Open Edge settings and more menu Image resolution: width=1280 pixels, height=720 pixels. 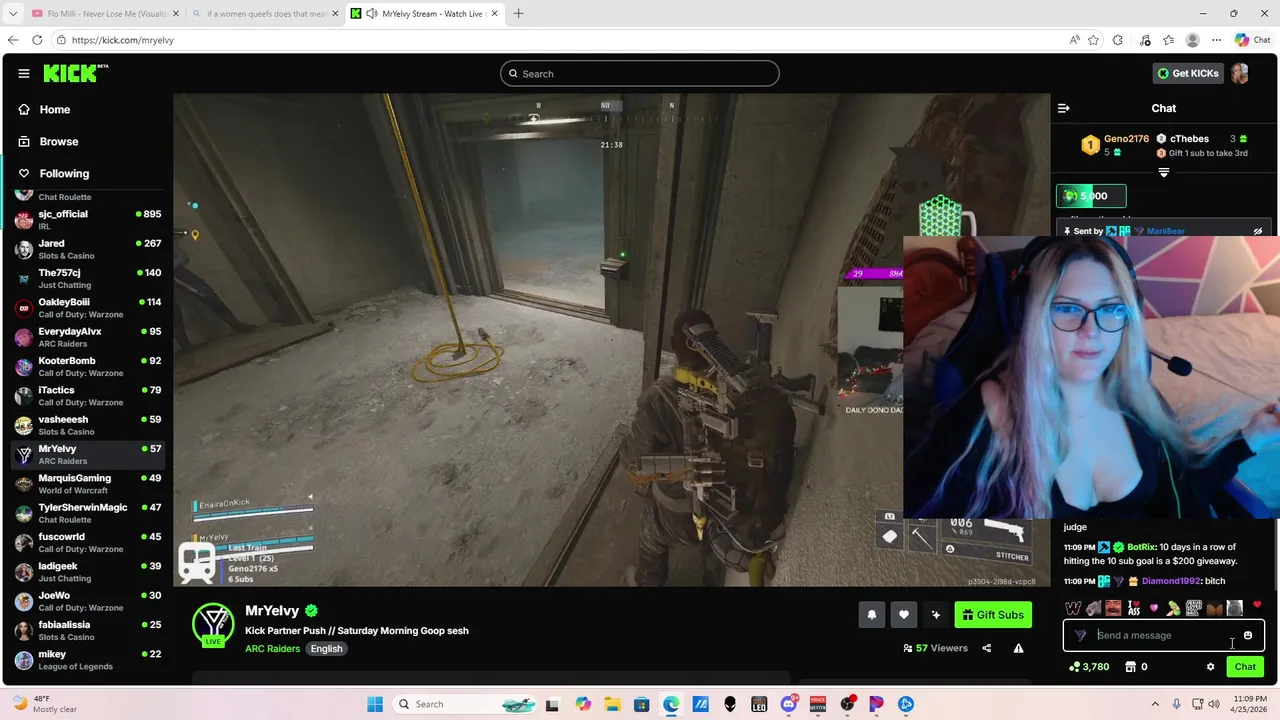click(x=1217, y=40)
